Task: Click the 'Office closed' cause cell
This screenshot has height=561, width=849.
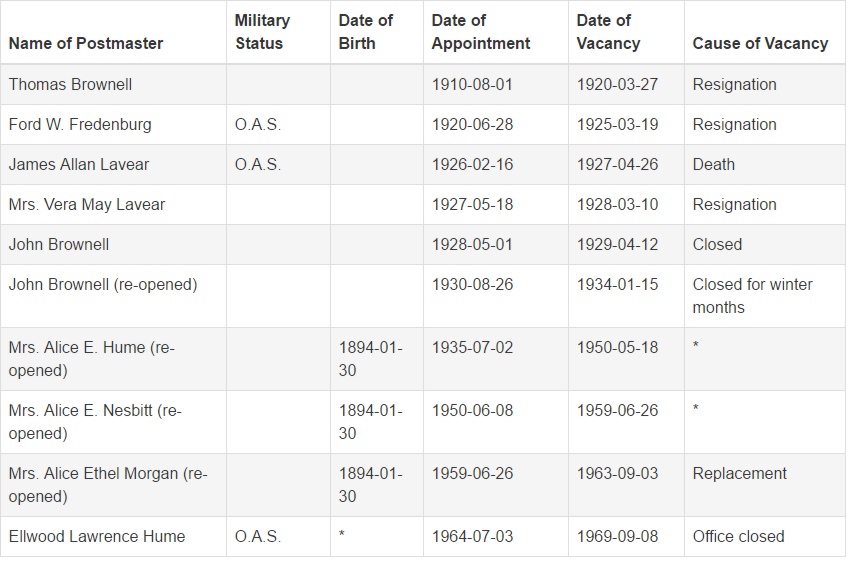Action: 739,537
